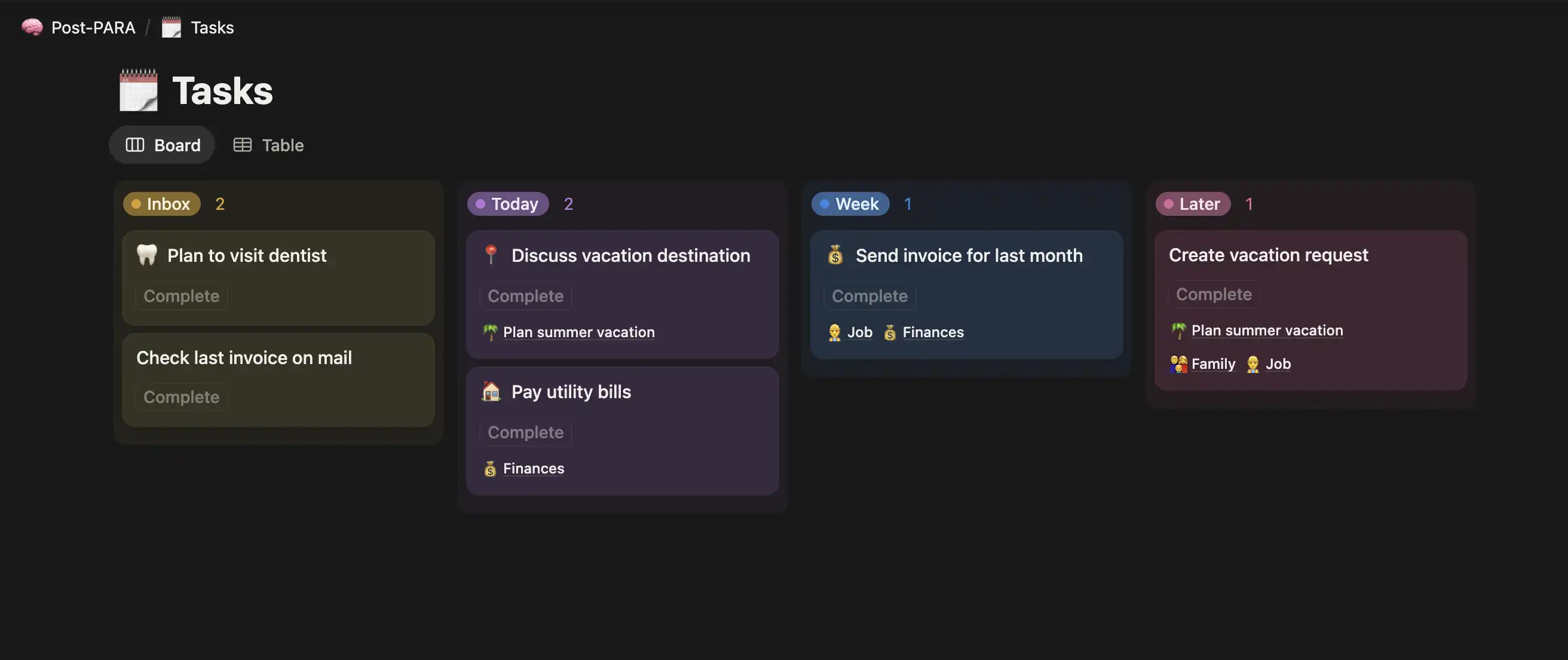Toggle Complete on Pay utility bills card
The width and height of the screenshot is (1568, 660).
pyautogui.click(x=525, y=433)
